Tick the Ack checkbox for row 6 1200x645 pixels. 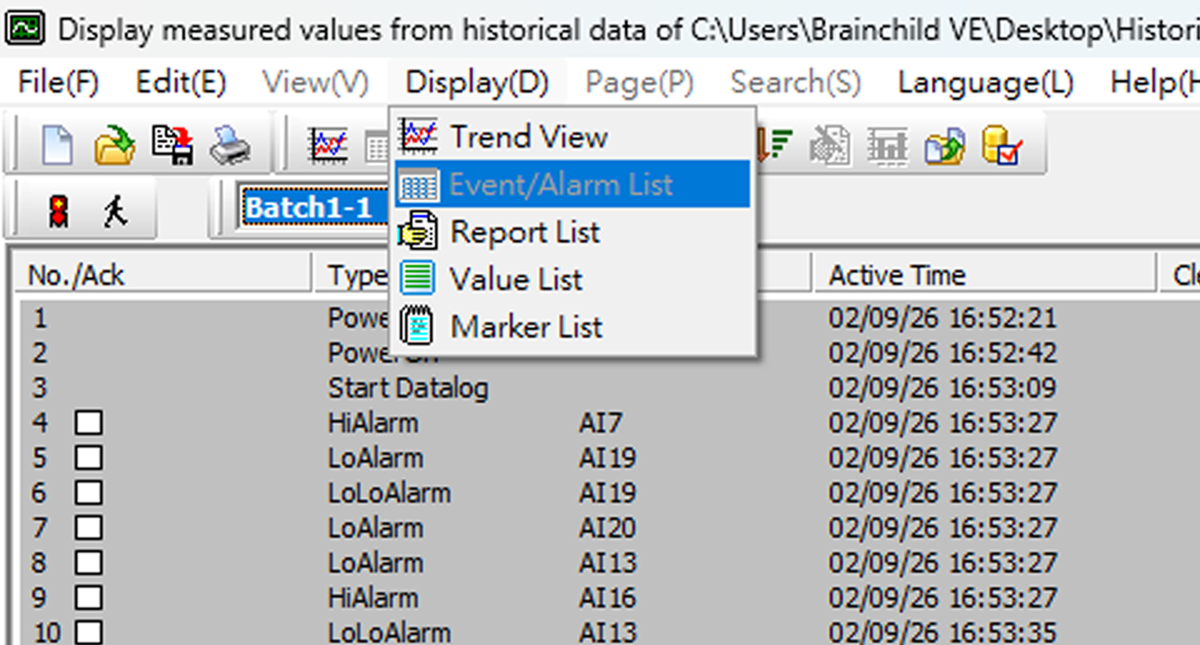tap(89, 493)
